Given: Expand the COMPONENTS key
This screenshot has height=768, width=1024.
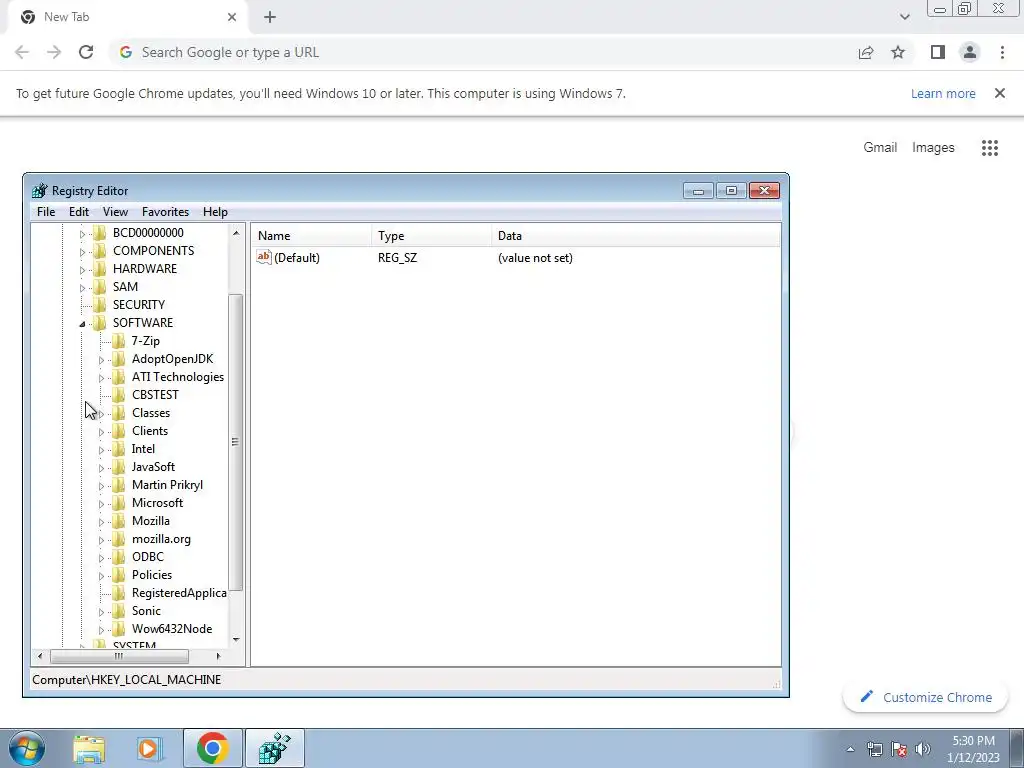Looking at the screenshot, I should pyautogui.click(x=82, y=252).
